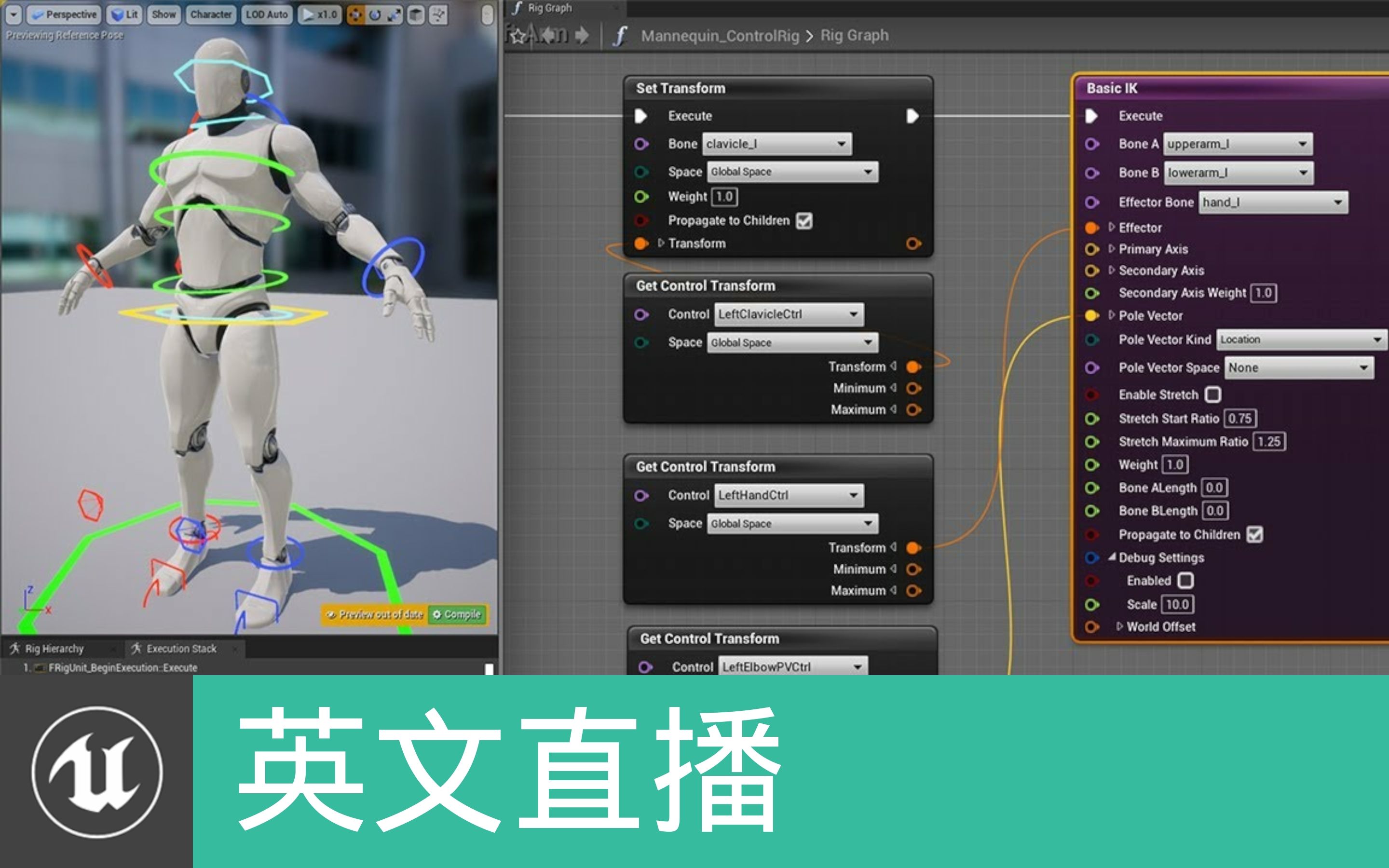This screenshot has height=868, width=1389.
Task: Click the orange Transform output pin on Set Transform
Action: pyautogui.click(x=912, y=244)
